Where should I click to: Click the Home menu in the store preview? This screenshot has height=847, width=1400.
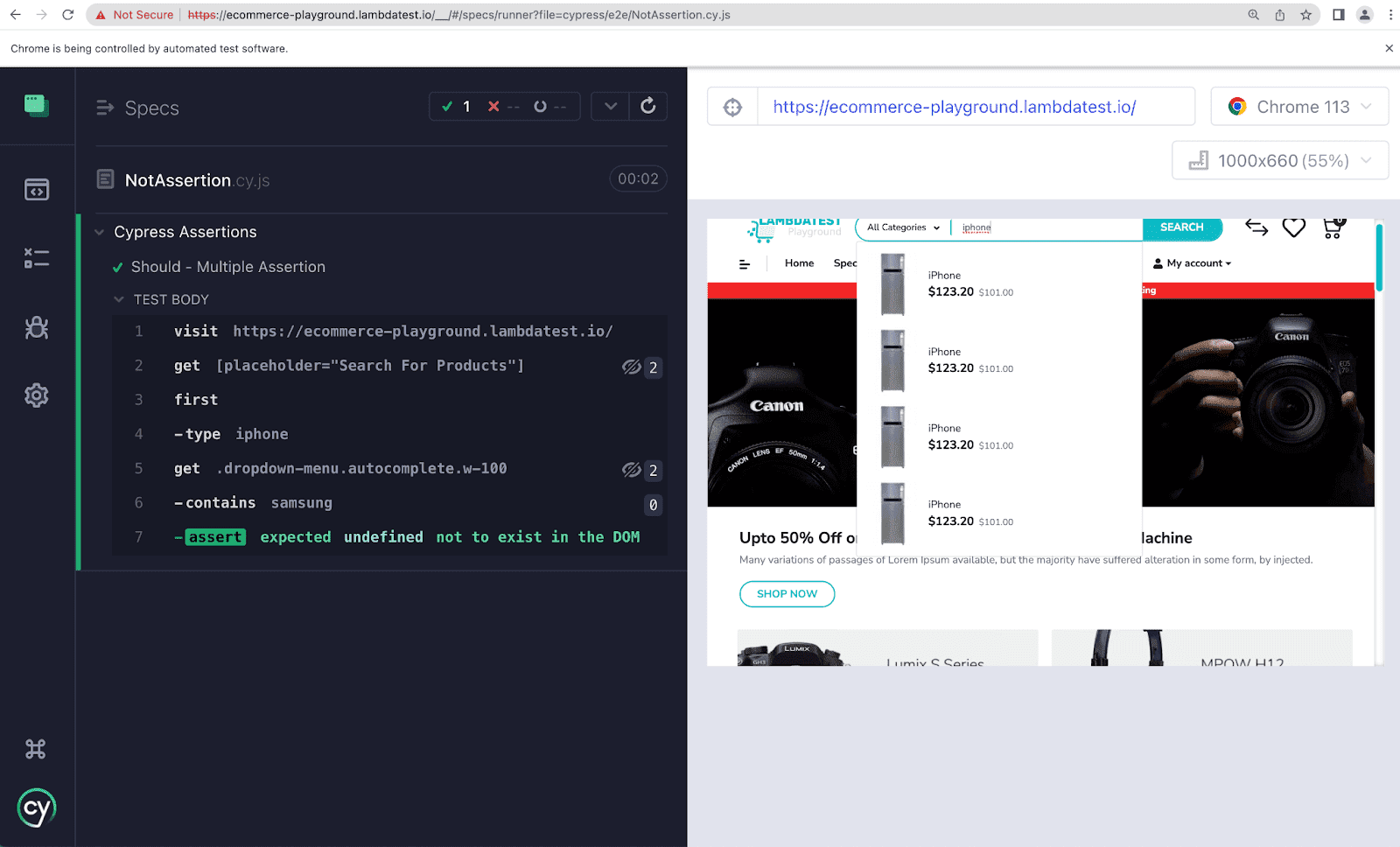[x=798, y=262]
